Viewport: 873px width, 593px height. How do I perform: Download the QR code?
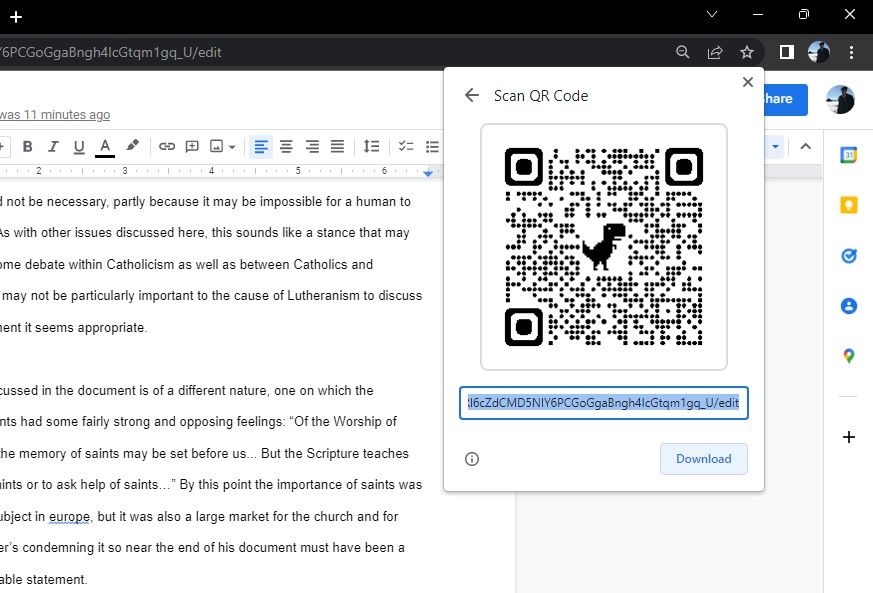tap(703, 458)
